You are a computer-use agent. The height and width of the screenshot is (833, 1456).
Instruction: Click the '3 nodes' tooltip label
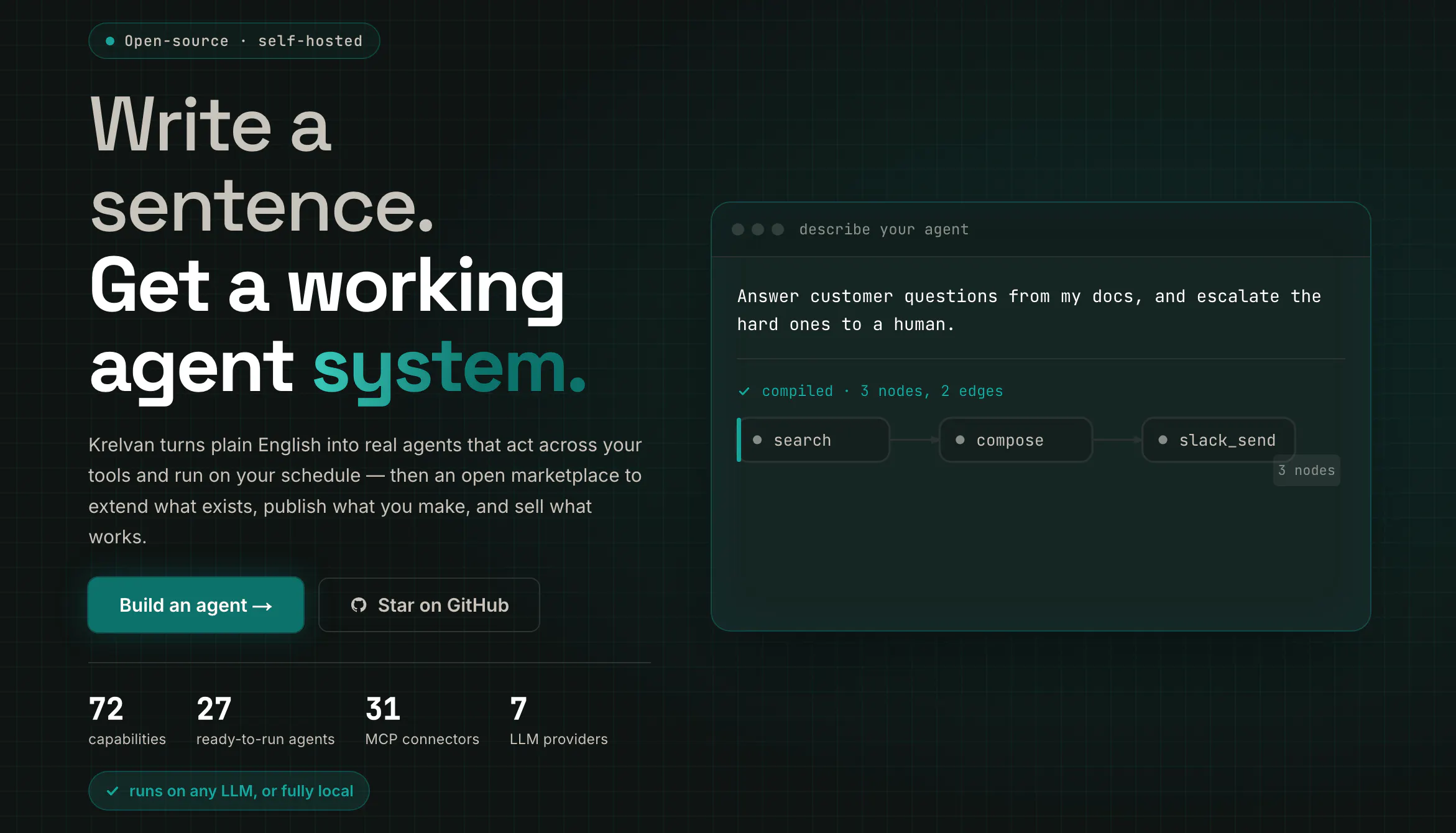tap(1307, 471)
